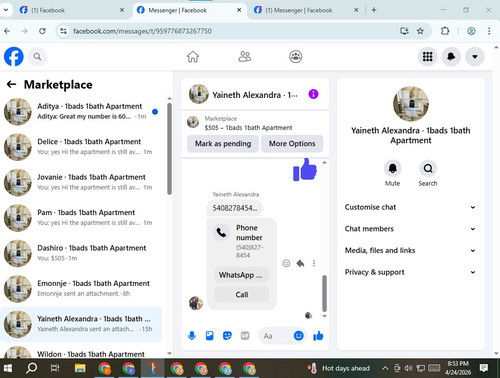Open Windows taskbar search
Viewport: 500px width, 378px height.
[x=32, y=368]
